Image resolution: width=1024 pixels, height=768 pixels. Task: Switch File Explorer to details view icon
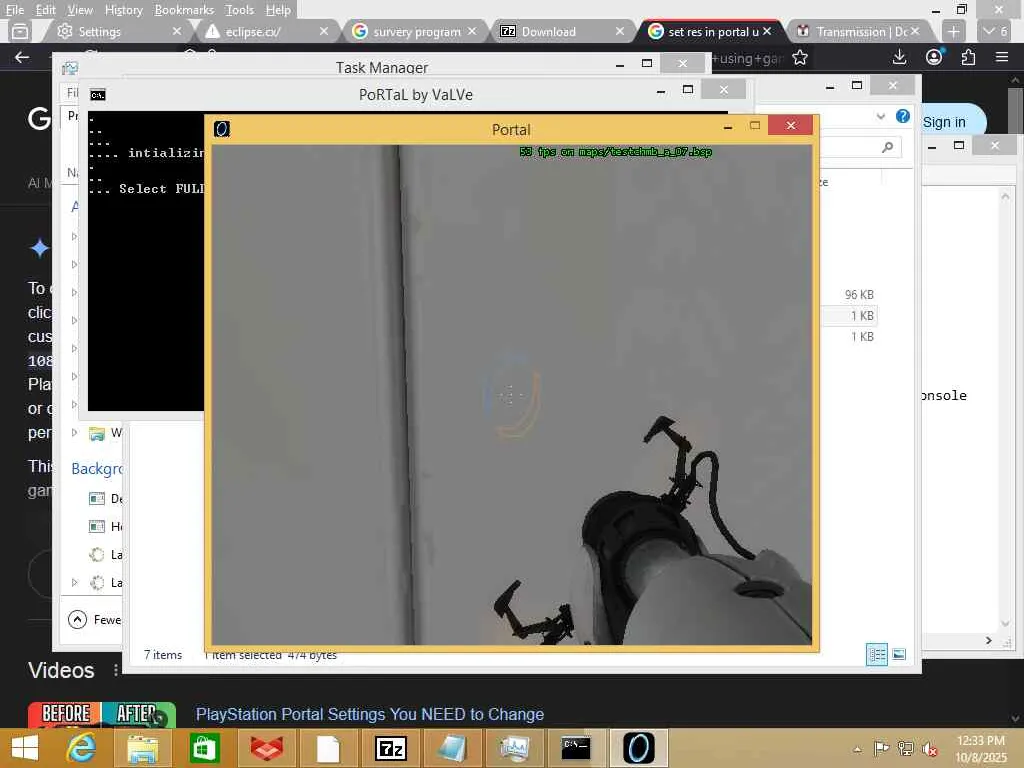876,654
